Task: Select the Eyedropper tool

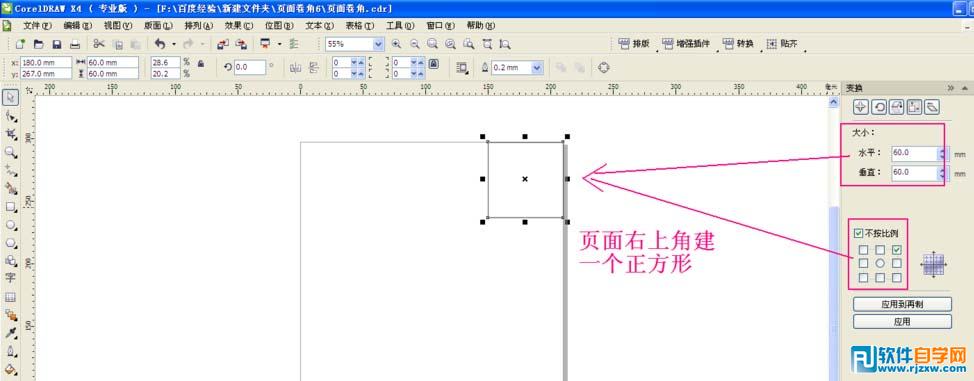Action: pyautogui.click(x=11, y=333)
